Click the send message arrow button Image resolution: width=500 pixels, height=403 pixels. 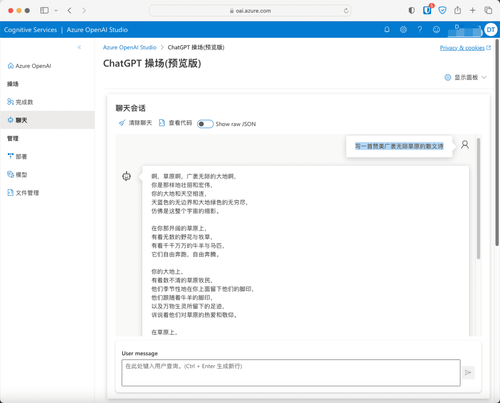468,372
